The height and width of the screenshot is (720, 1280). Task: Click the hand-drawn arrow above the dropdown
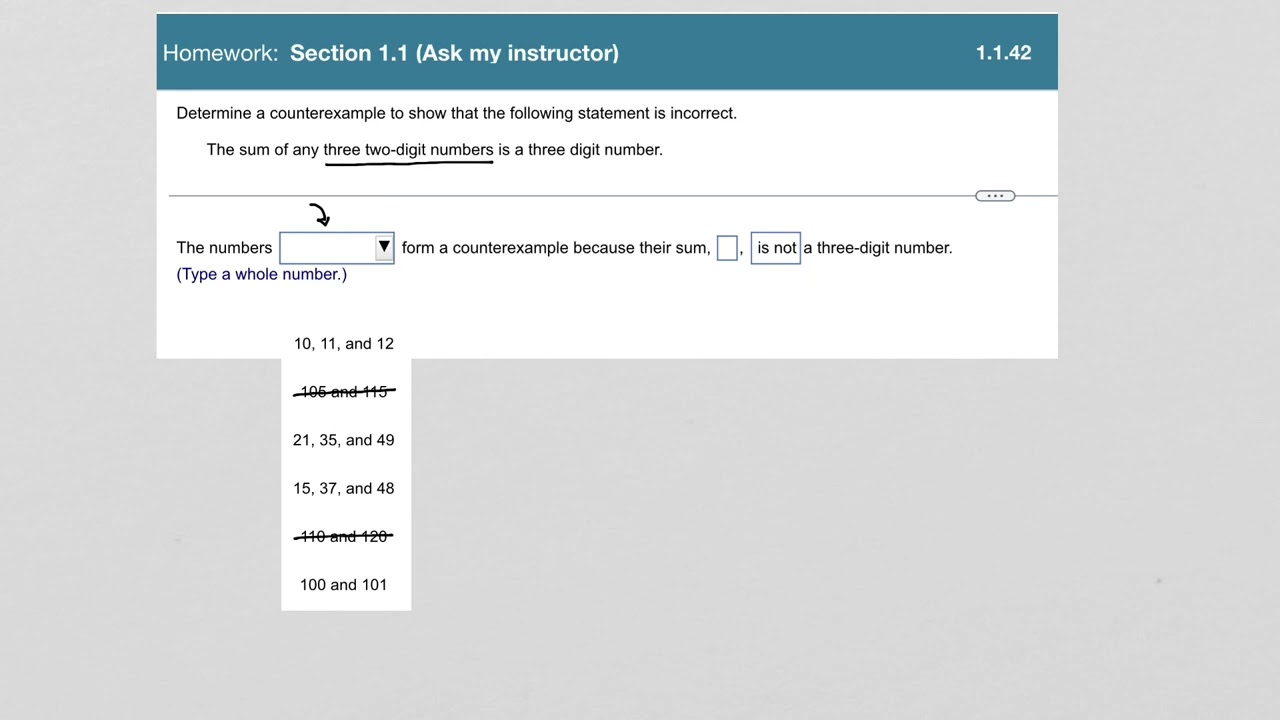click(x=320, y=214)
